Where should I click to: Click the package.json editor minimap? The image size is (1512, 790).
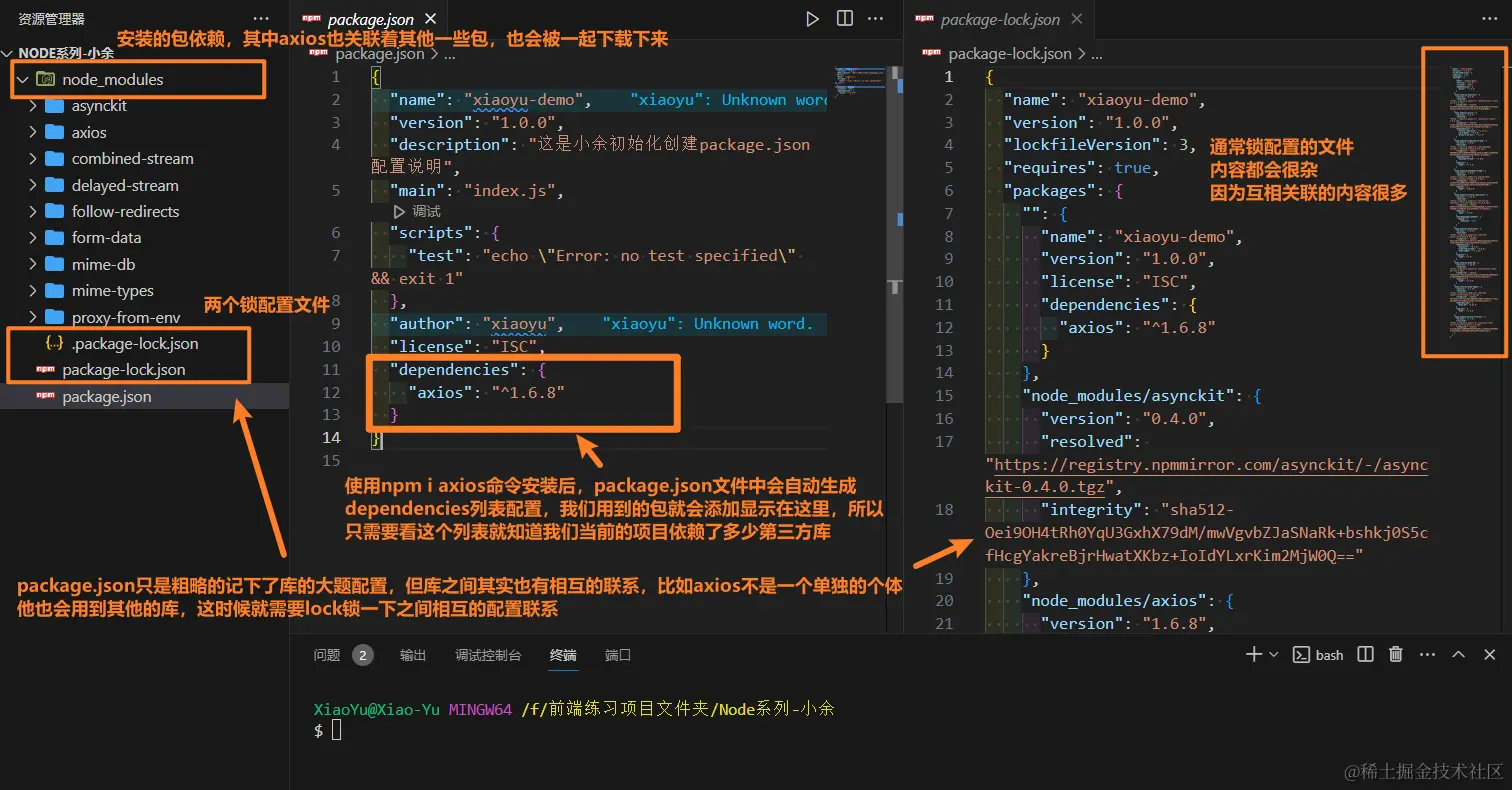coord(859,80)
